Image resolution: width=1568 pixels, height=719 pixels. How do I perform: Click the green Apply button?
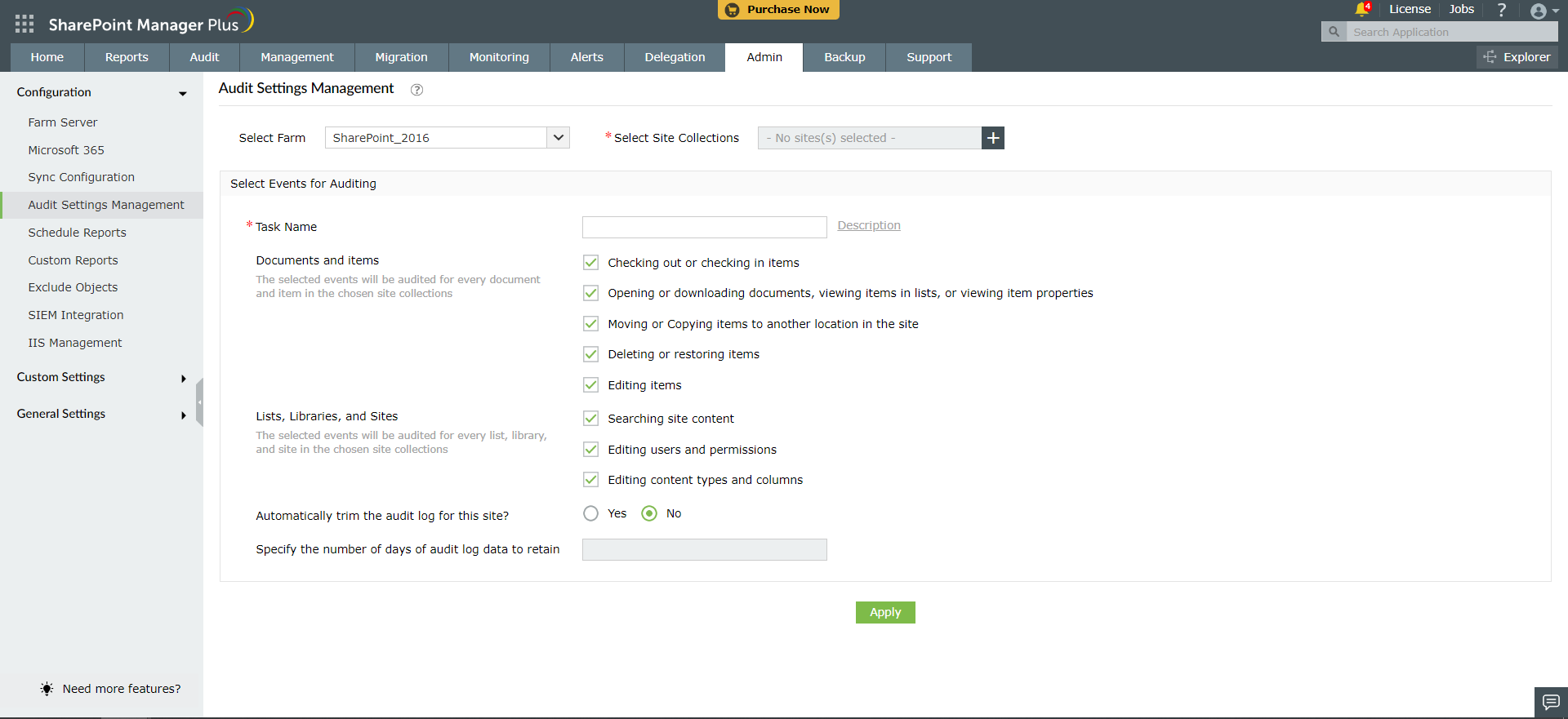(x=885, y=612)
